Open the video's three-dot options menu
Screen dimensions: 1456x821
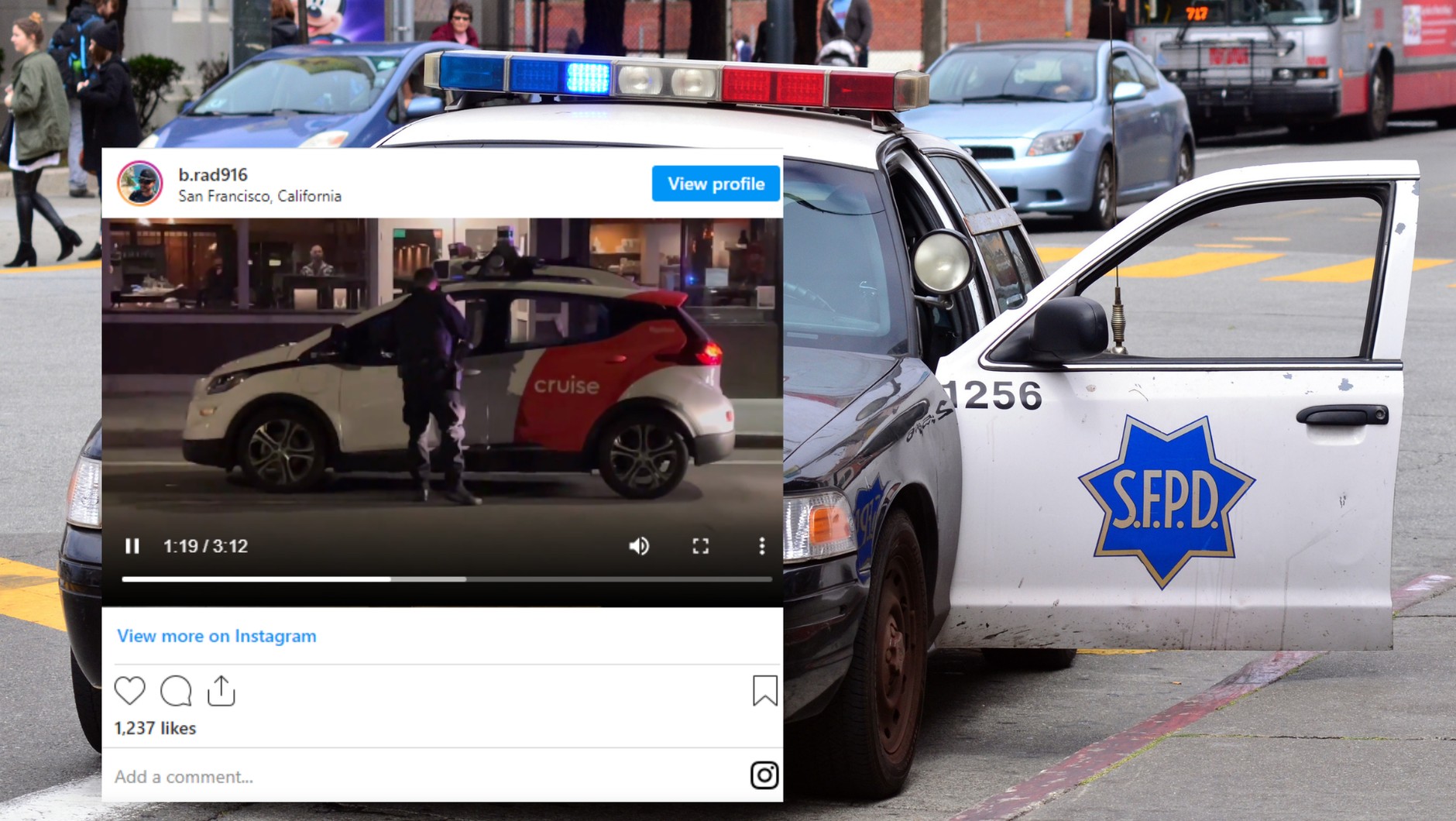(762, 546)
